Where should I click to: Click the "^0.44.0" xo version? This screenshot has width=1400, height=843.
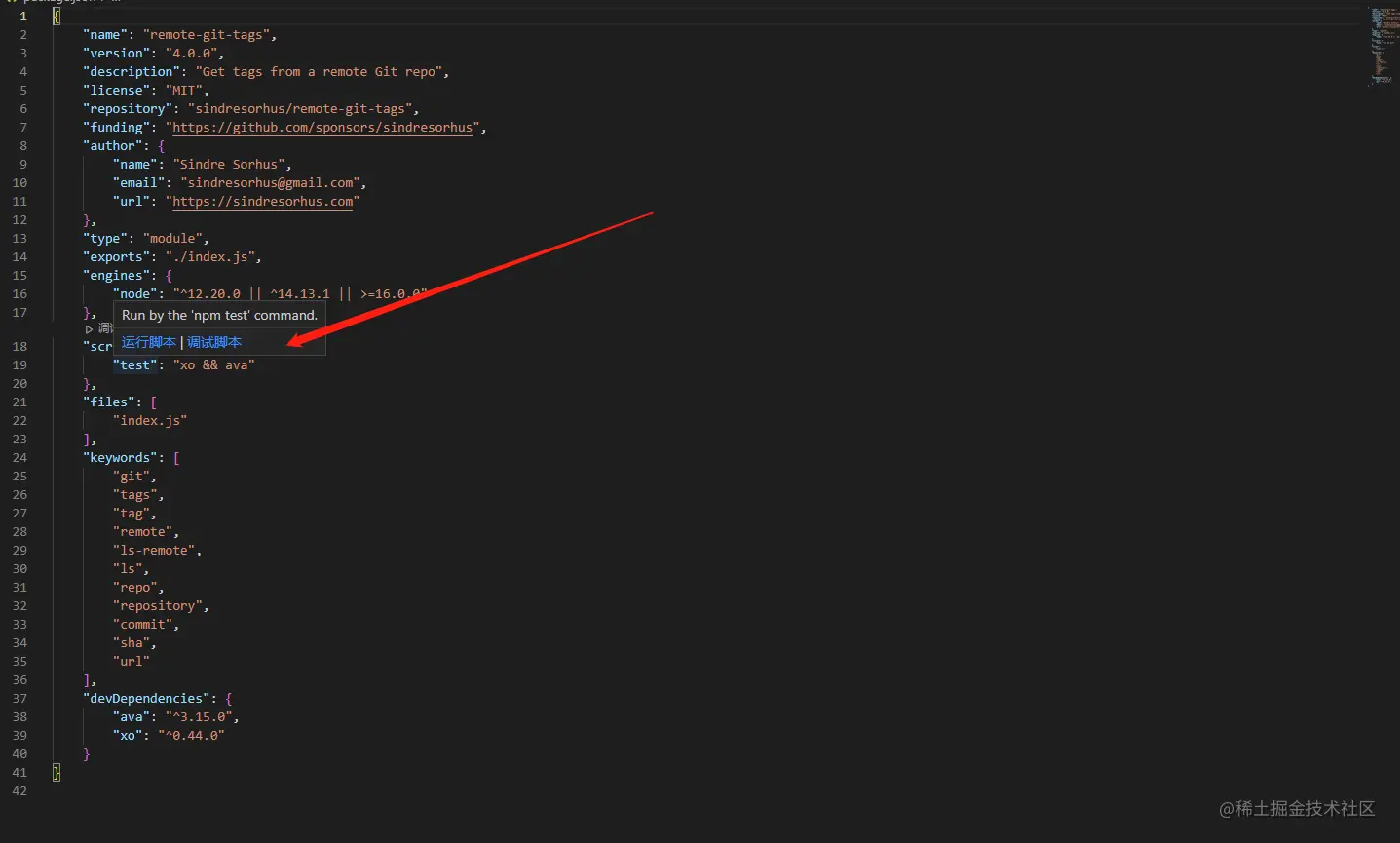pos(191,736)
